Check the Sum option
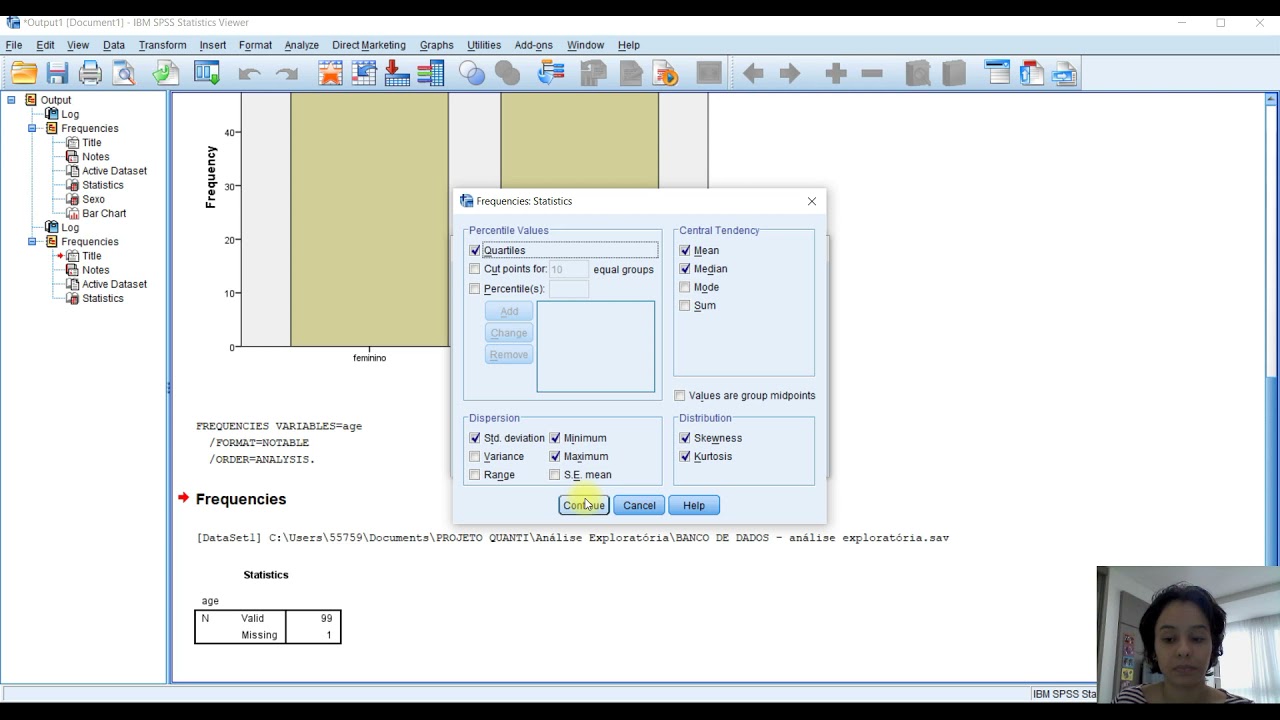The image size is (1280, 720). point(685,306)
